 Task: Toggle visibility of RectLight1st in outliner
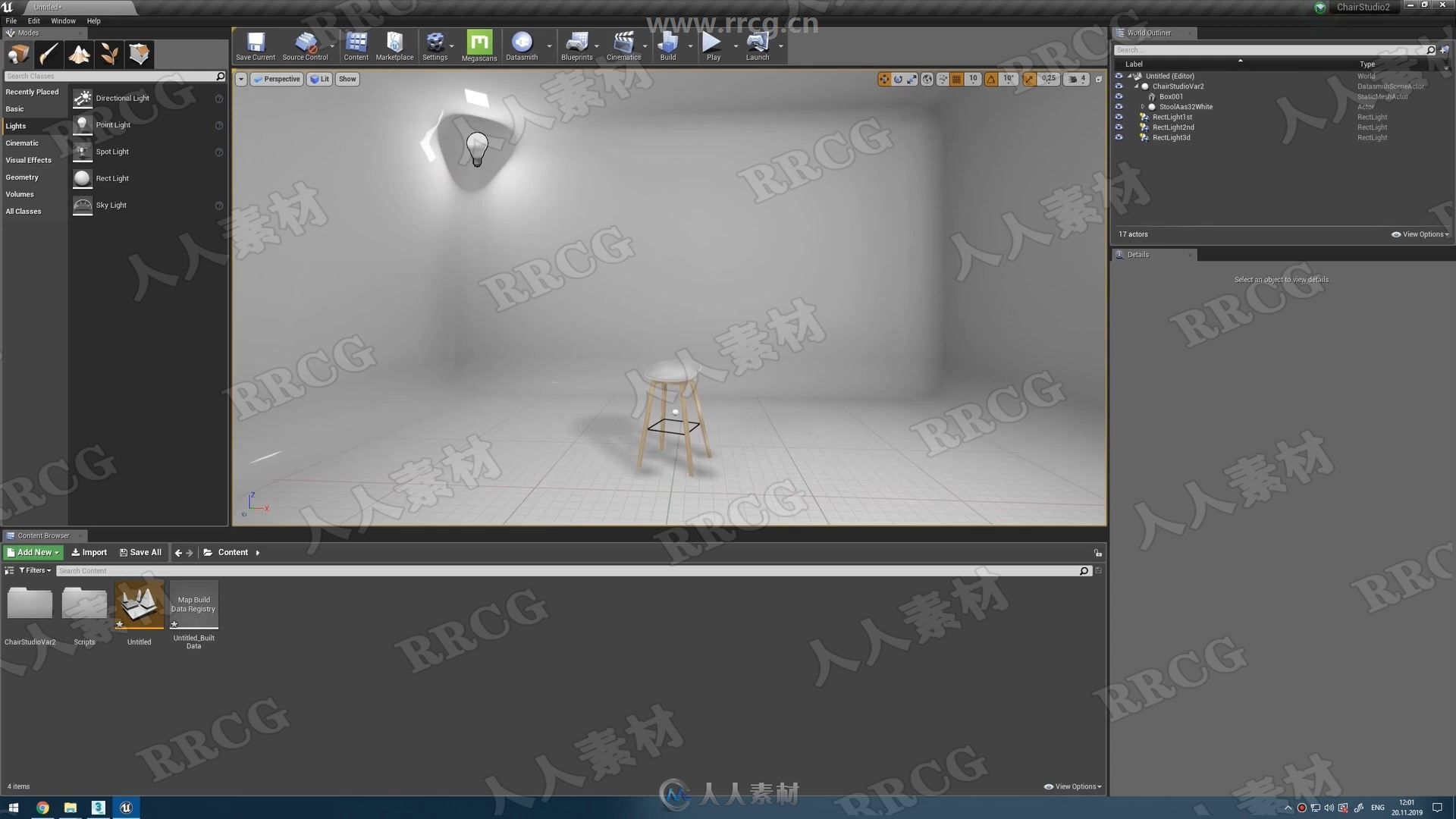1119,117
